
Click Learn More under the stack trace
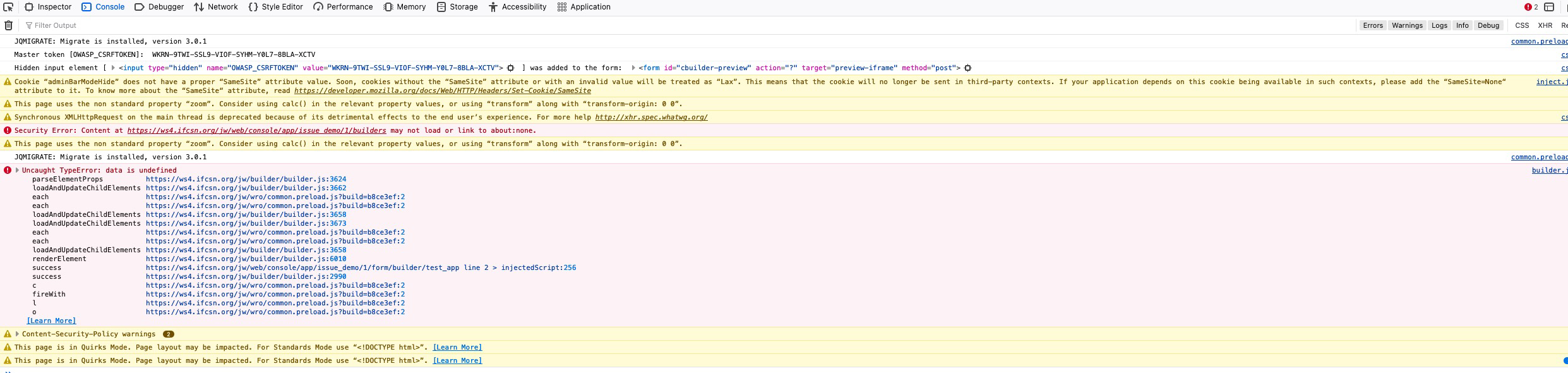pyautogui.click(x=51, y=321)
